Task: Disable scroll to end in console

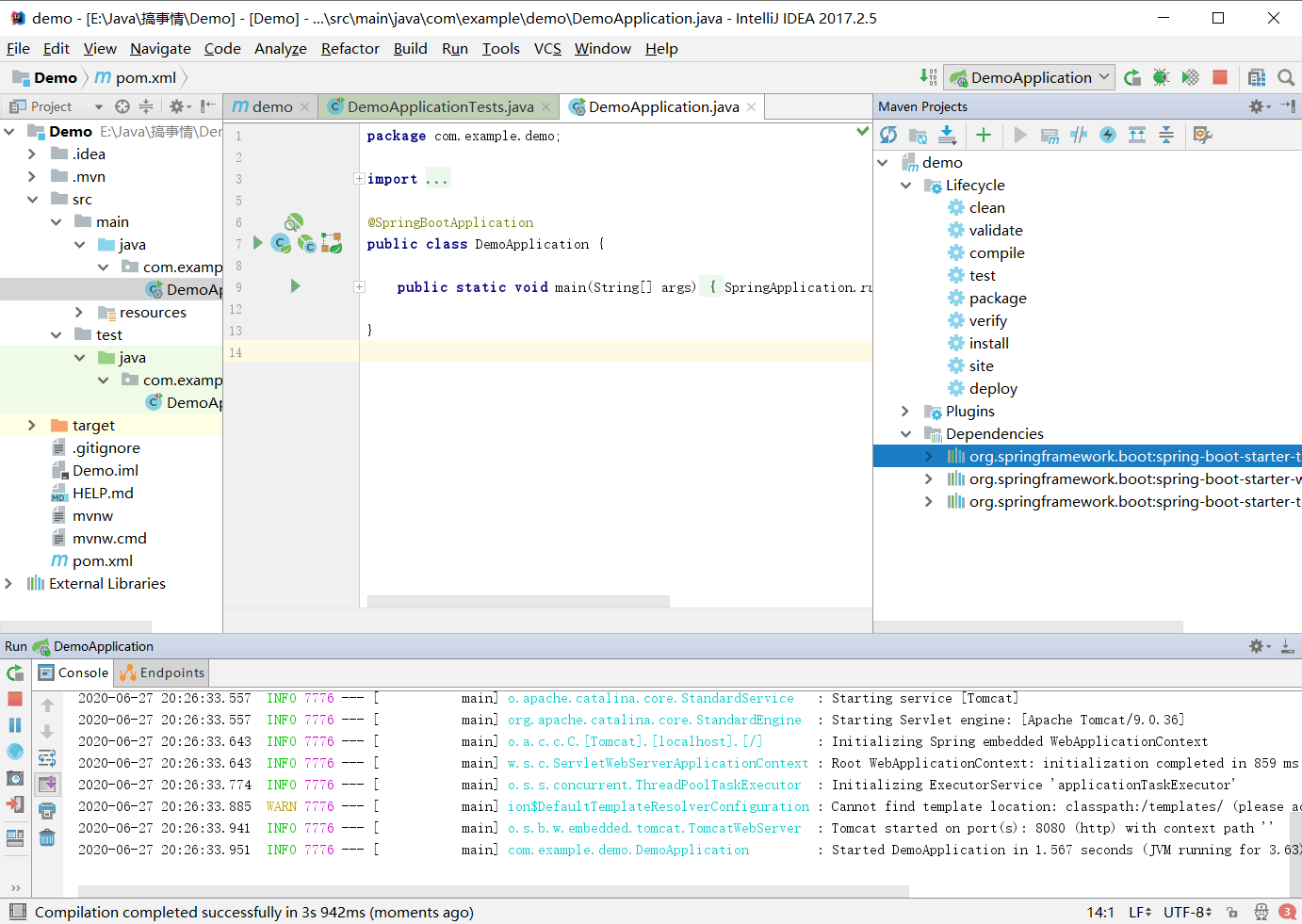Action: pos(48,784)
